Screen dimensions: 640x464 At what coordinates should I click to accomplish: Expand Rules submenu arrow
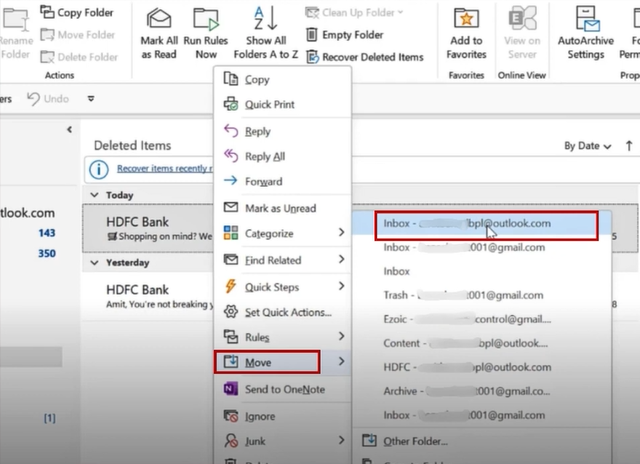[341, 336]
